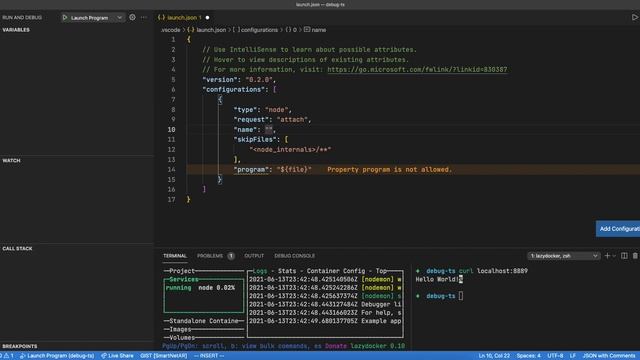Switch to the OUTPUT panel tab
Image resolution: width=640 pixels, height=360 pixels.
254,256
